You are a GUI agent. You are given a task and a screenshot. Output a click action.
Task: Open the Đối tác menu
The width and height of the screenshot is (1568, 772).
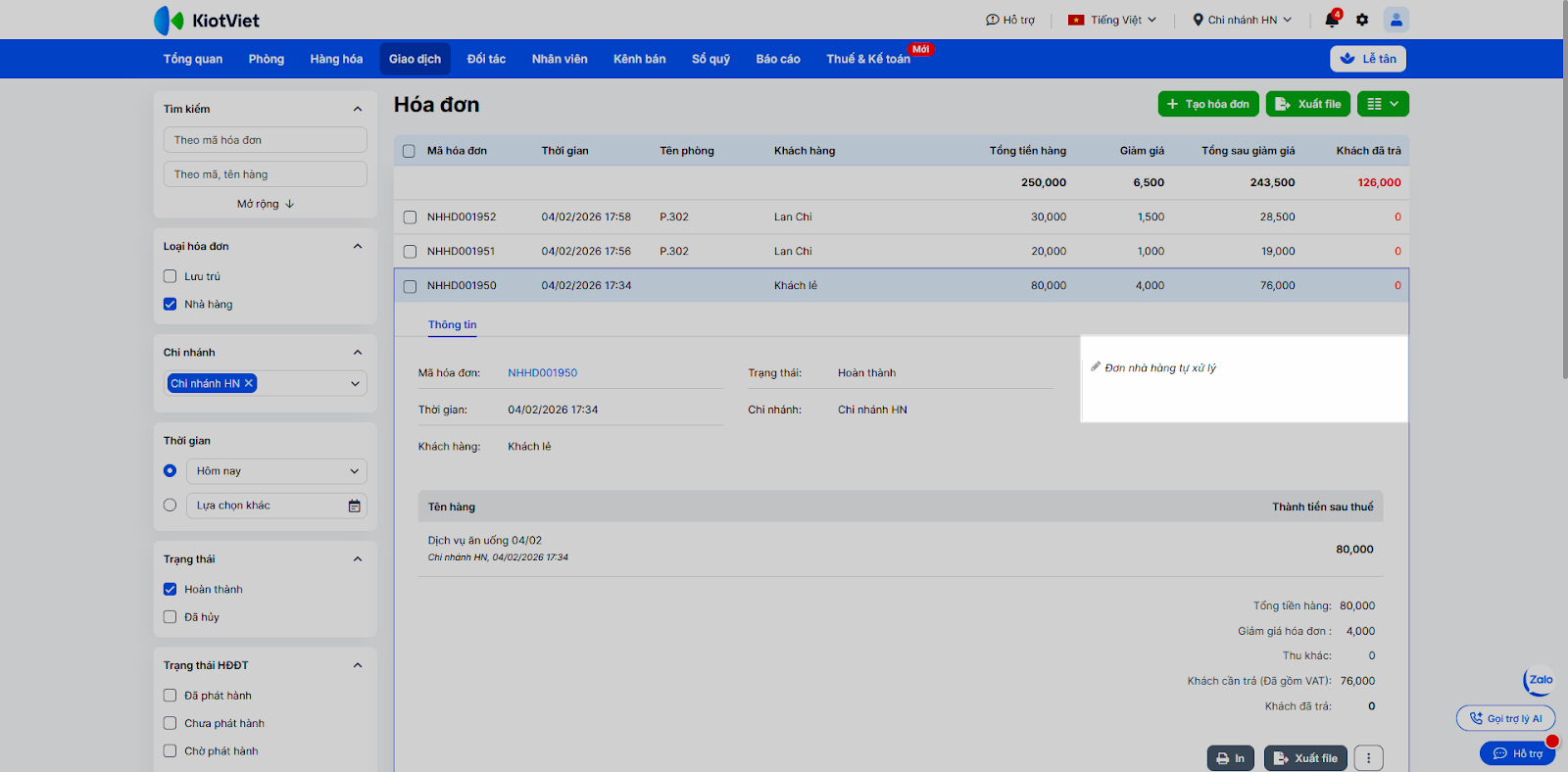(x=486, y=59)
